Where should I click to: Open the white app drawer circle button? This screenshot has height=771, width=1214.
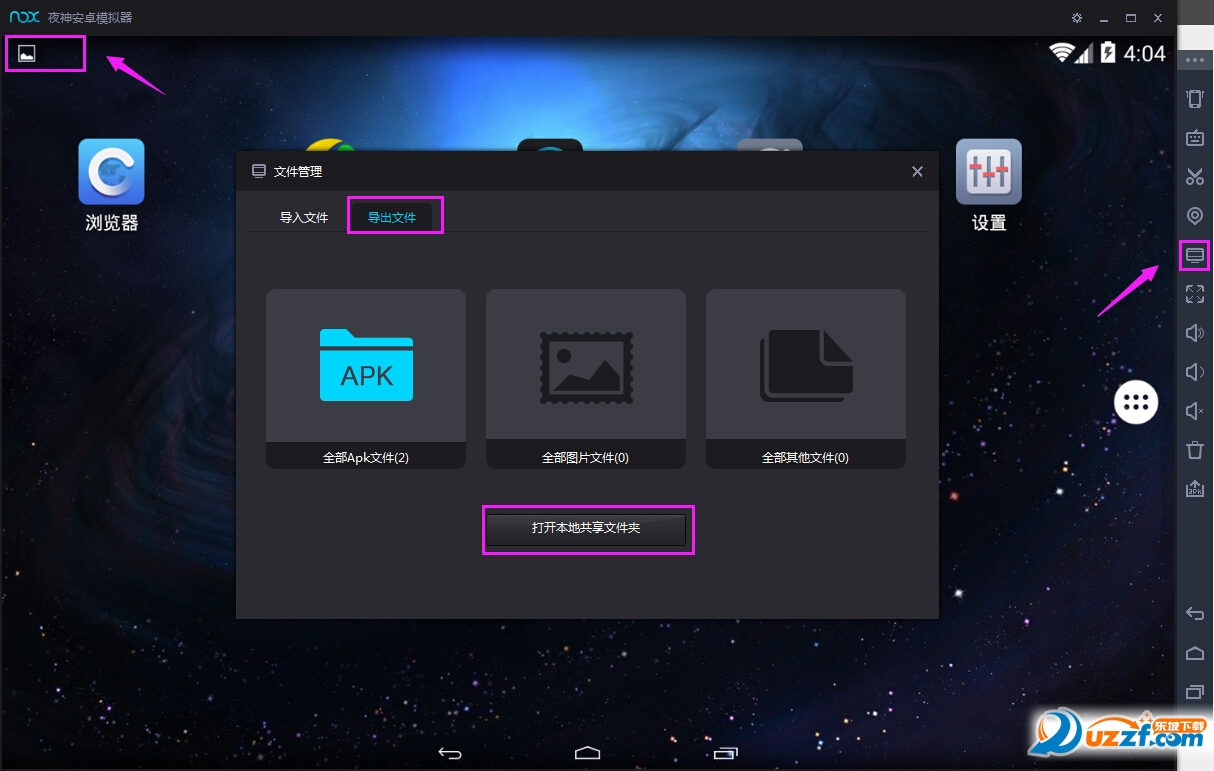pos(1136,402)
